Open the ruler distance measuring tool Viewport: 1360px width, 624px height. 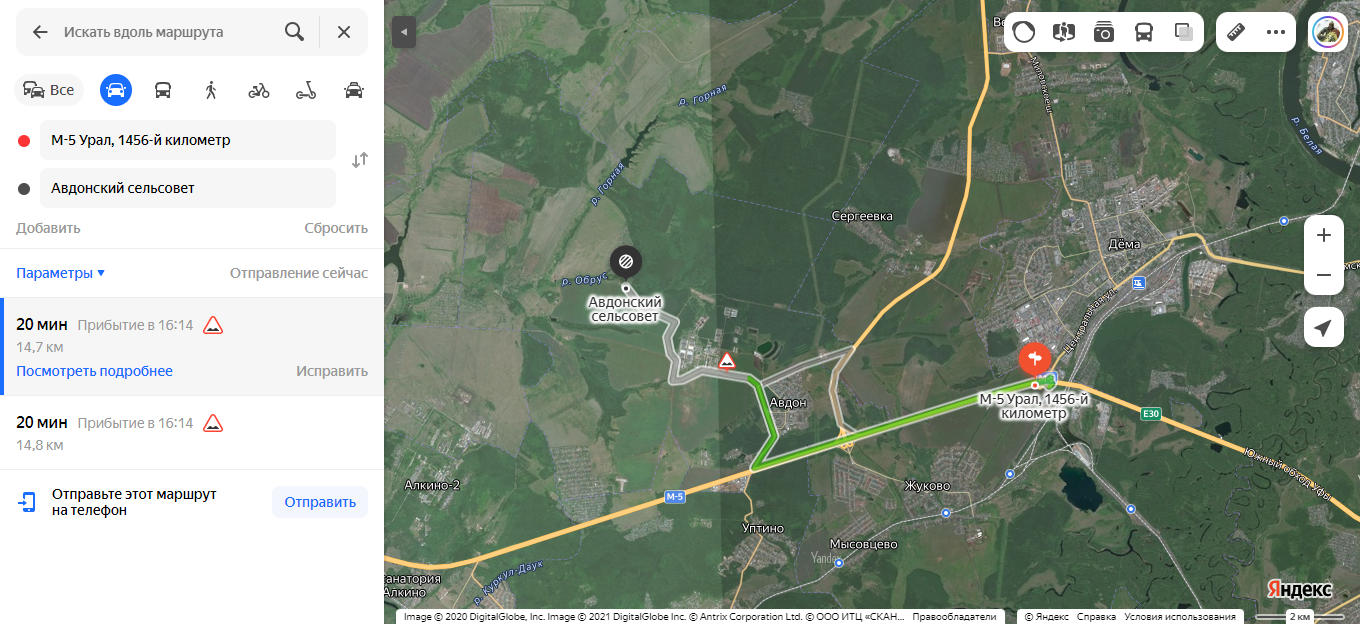click(1235, 32)
